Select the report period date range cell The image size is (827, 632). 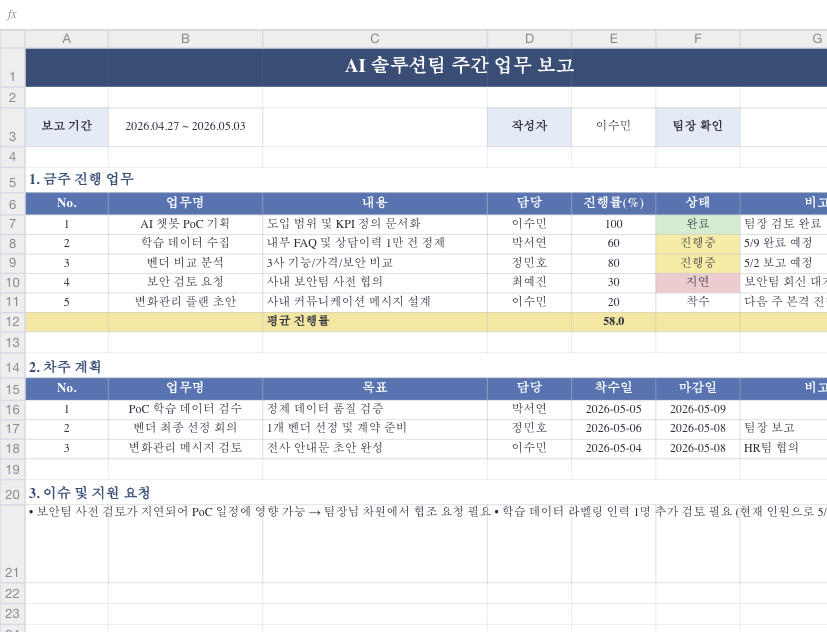click(x=185, y=127)
